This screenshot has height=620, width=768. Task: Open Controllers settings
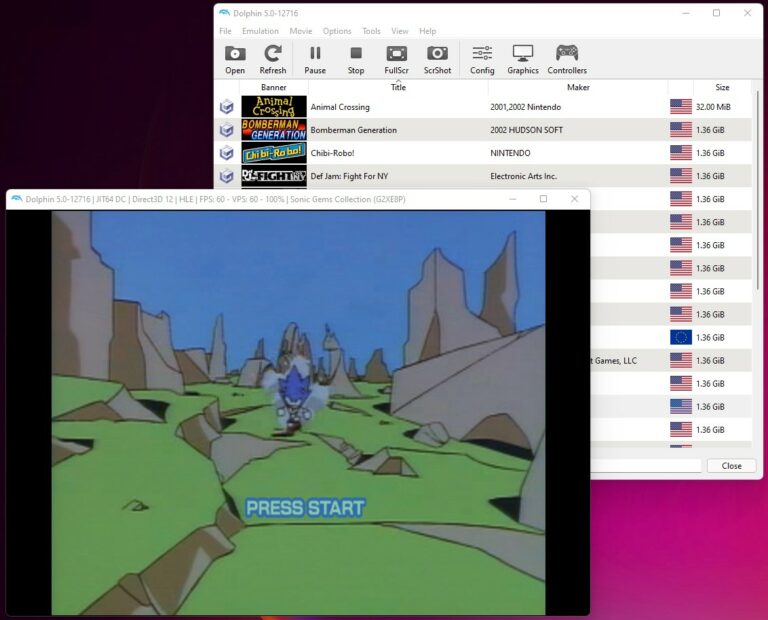(567, 59)
